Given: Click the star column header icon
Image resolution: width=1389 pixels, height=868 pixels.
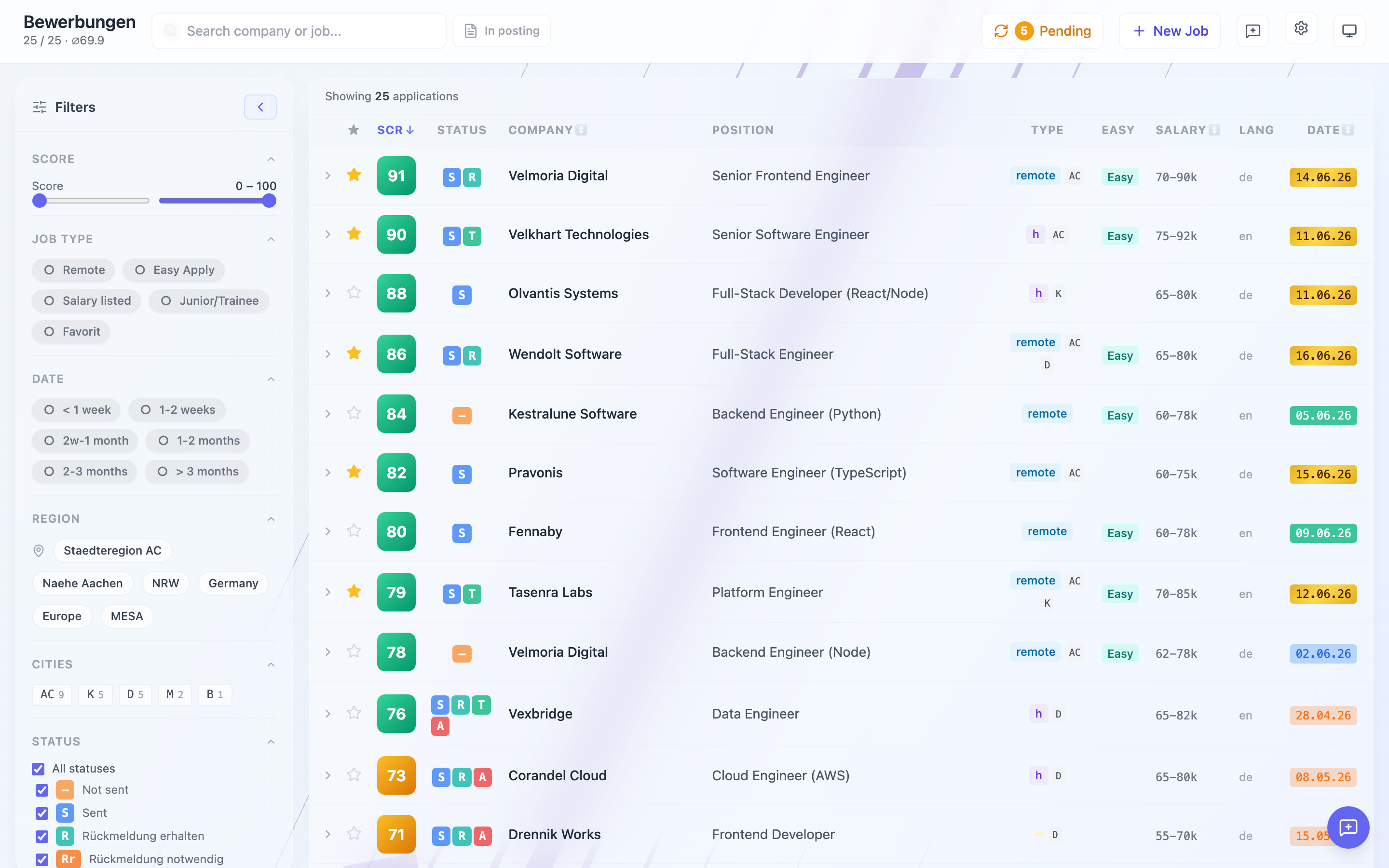Looking at the screenshot, I should point(354,130).
